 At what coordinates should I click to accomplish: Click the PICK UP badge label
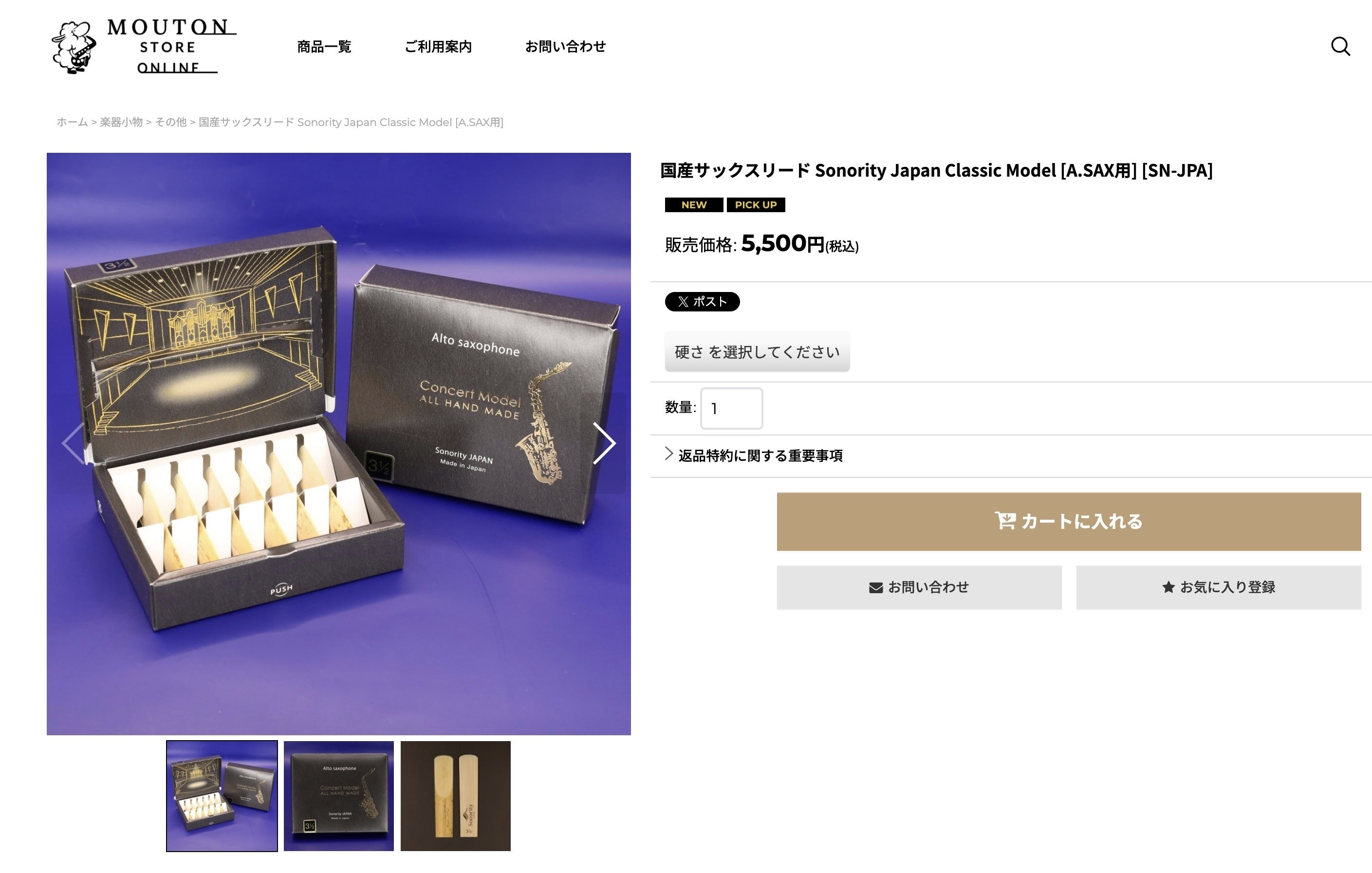[756, 205]
